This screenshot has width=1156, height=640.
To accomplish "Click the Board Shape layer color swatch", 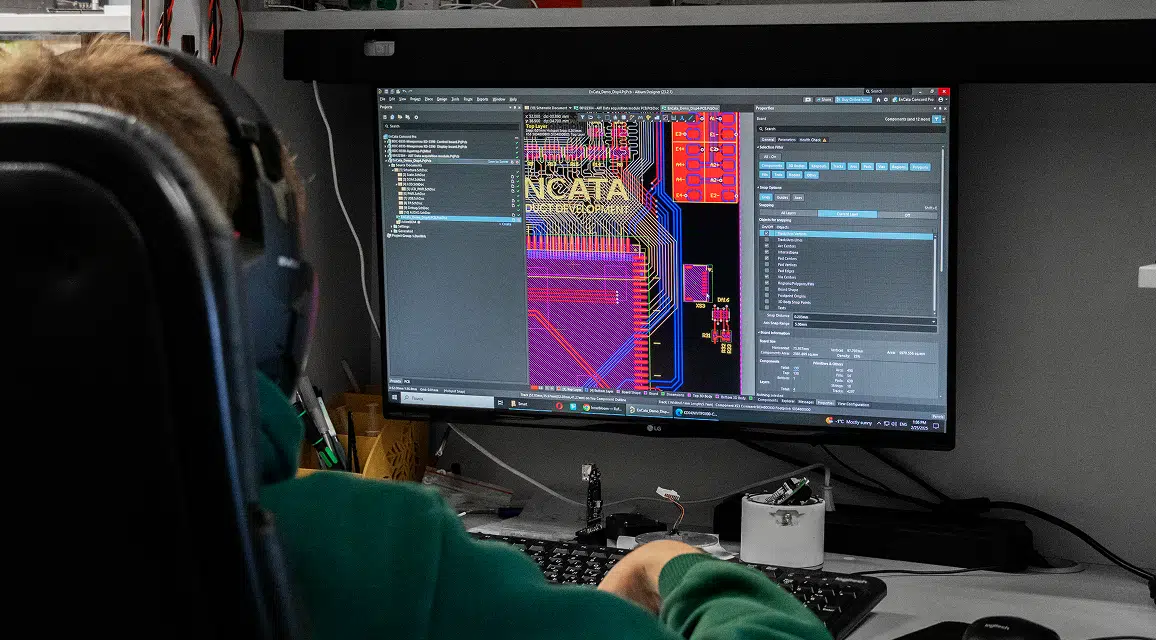I will [x=618, y=392].
